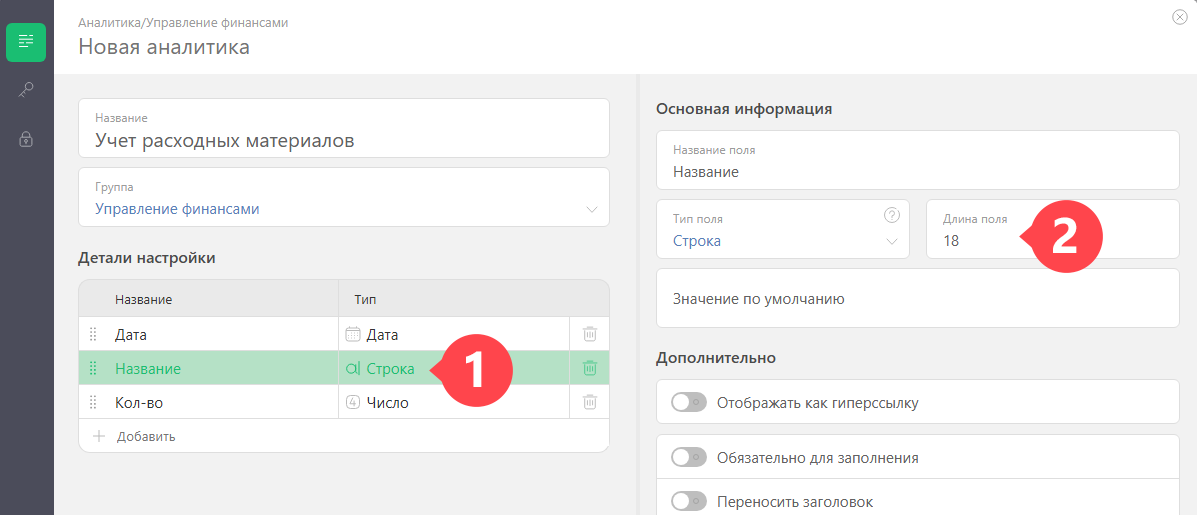Open the Тип поля dropdown chevron
Viewport: 1197px width, 515px height.
point(891,242)
